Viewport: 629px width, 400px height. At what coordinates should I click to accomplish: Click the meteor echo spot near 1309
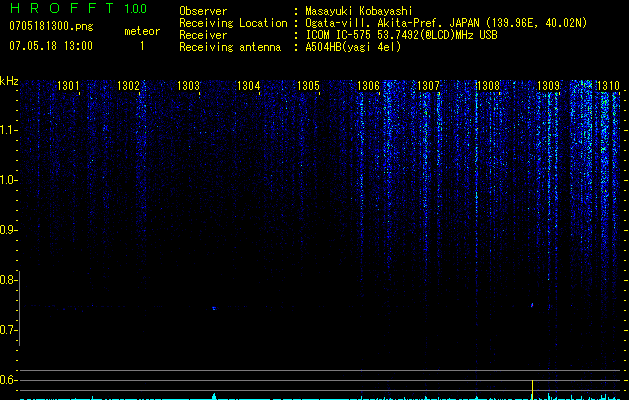pyautogui.click(x=532, y=305)
